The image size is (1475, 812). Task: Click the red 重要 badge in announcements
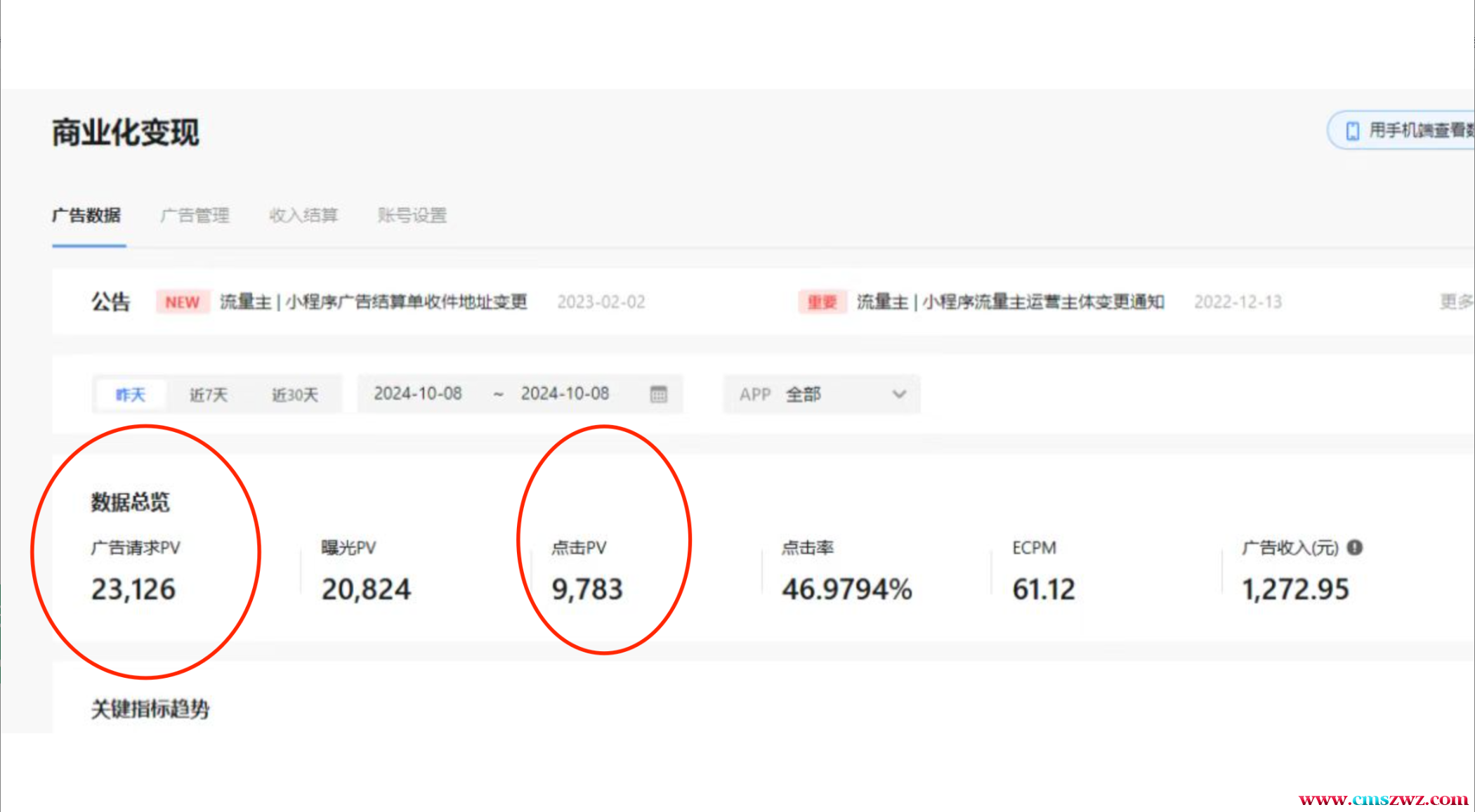coord(822,302)
